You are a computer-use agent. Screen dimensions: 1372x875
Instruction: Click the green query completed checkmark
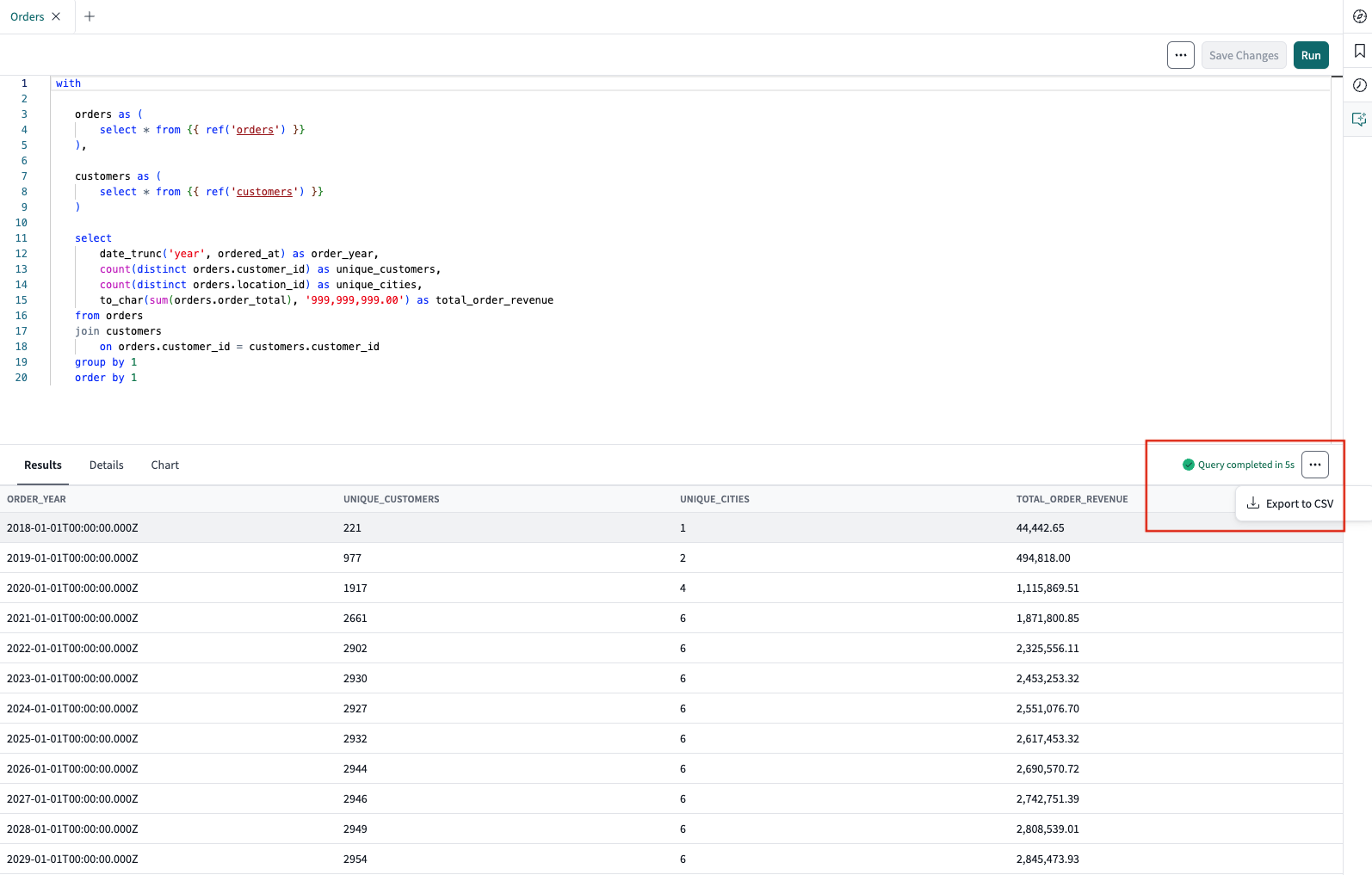tap(1189, 465)
